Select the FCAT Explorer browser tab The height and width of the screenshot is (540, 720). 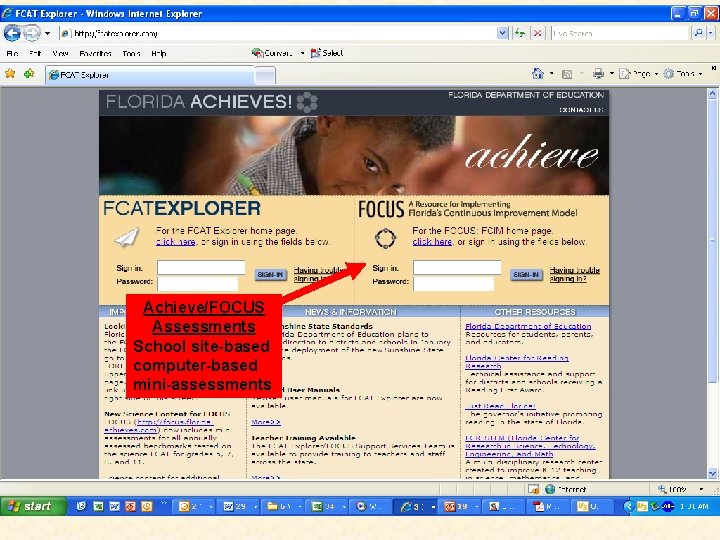tap(151, 75)
